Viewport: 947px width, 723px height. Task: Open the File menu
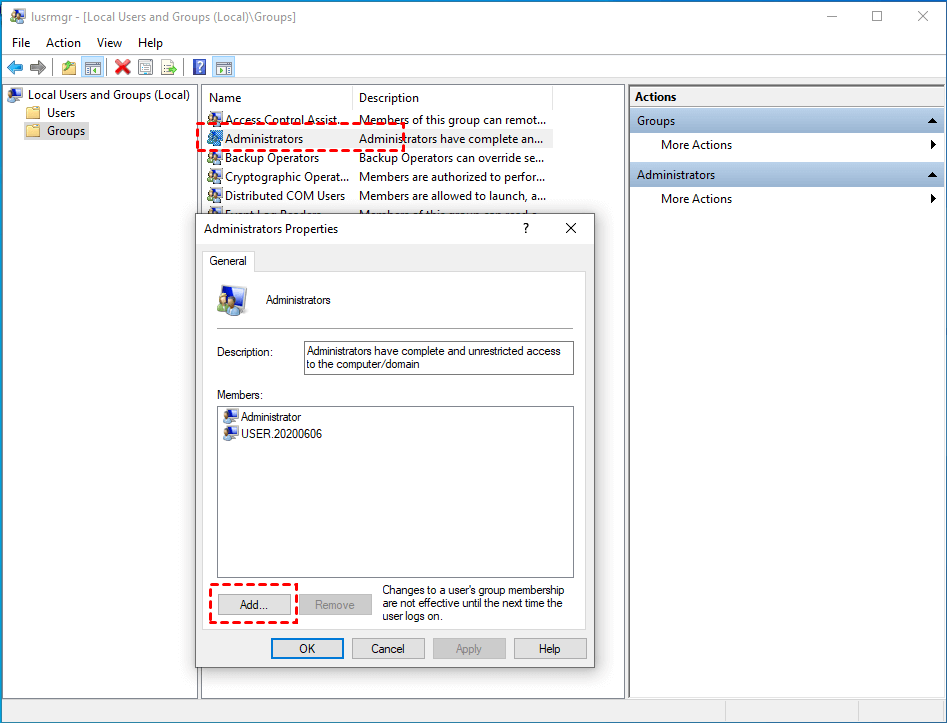pyautogui.click(x=21, y=43)
